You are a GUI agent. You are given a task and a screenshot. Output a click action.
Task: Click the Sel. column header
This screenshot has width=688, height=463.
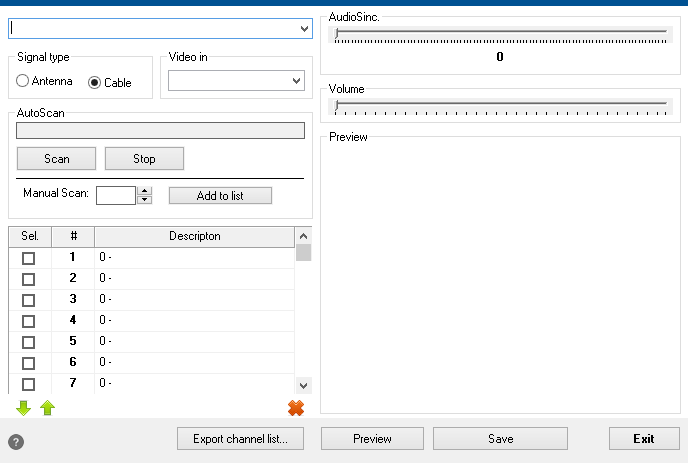click(x=29, y=236)
